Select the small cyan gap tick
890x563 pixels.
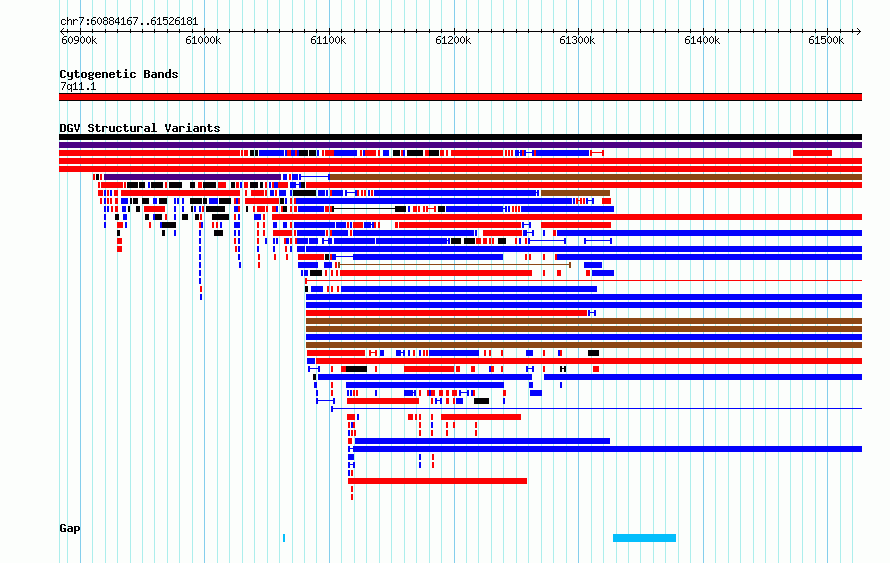pos(284,538)
